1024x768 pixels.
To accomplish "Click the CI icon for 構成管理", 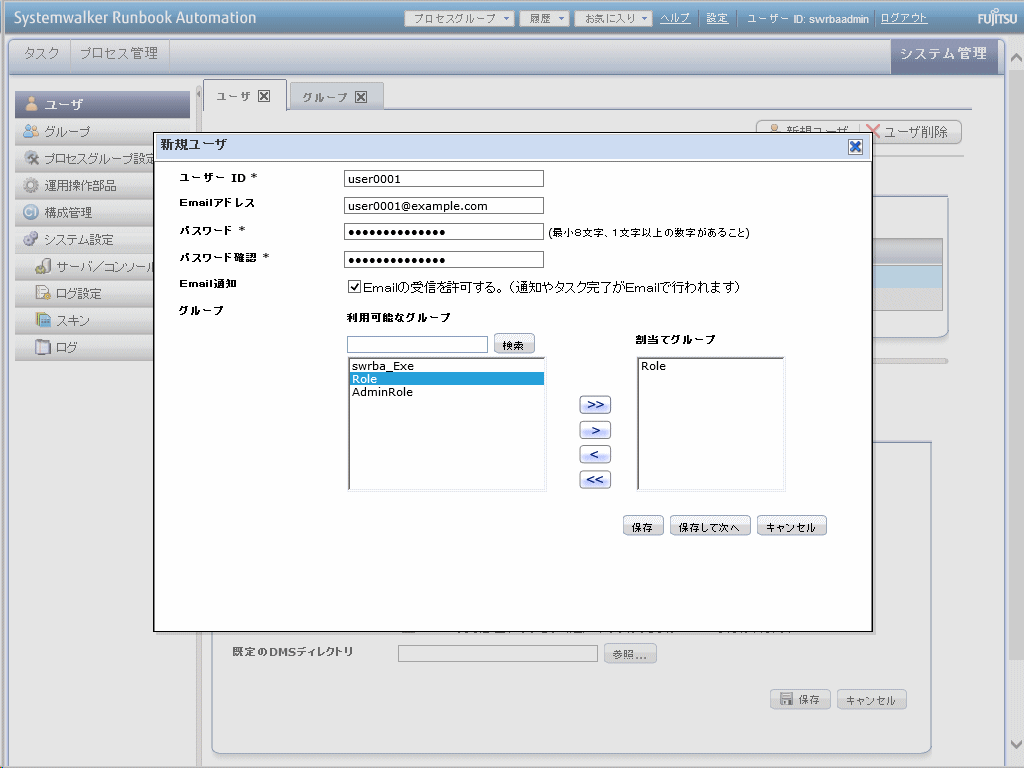I will 31,212.
